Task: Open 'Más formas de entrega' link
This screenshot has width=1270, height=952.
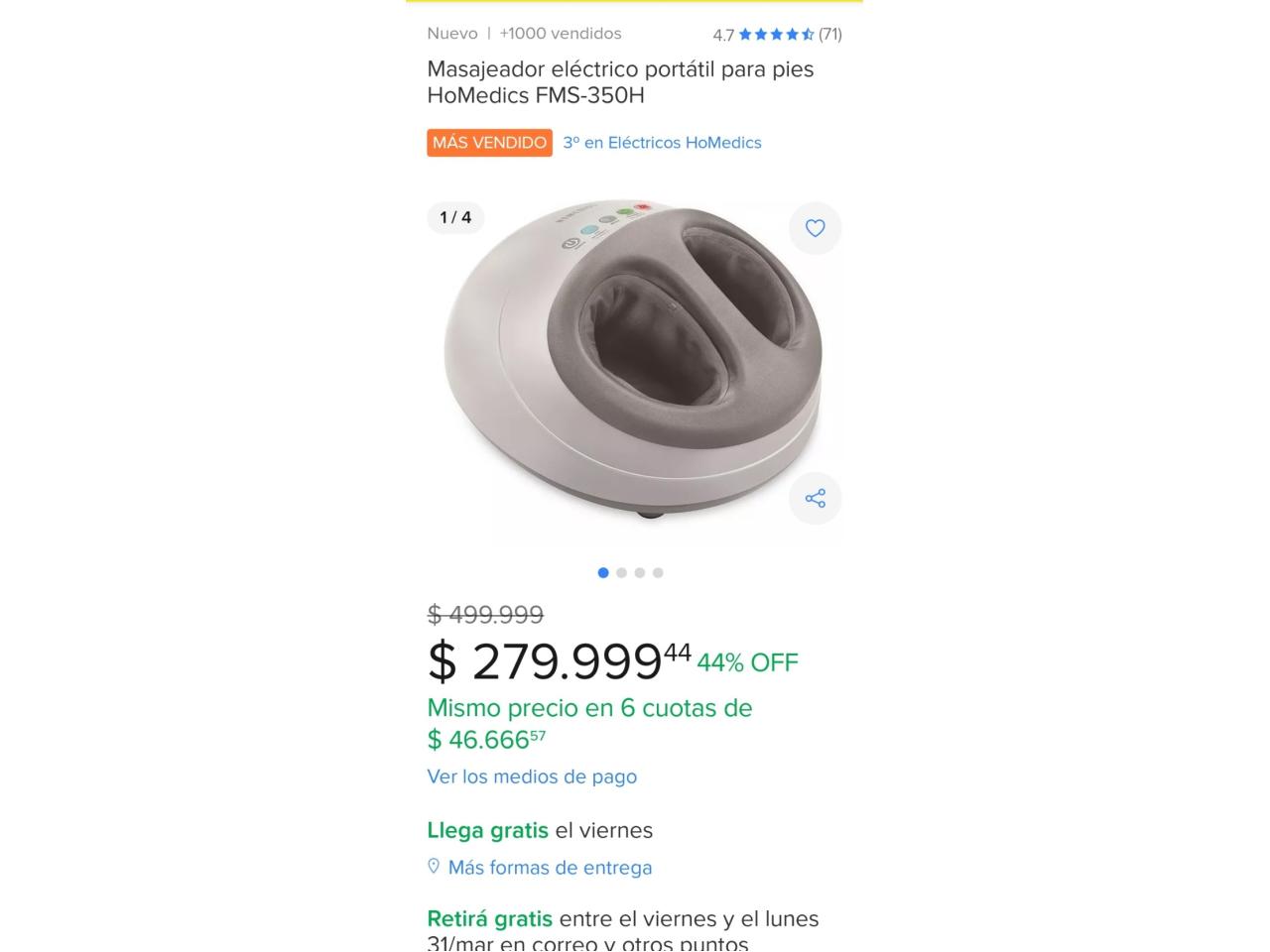Action: tap(550, 868)
